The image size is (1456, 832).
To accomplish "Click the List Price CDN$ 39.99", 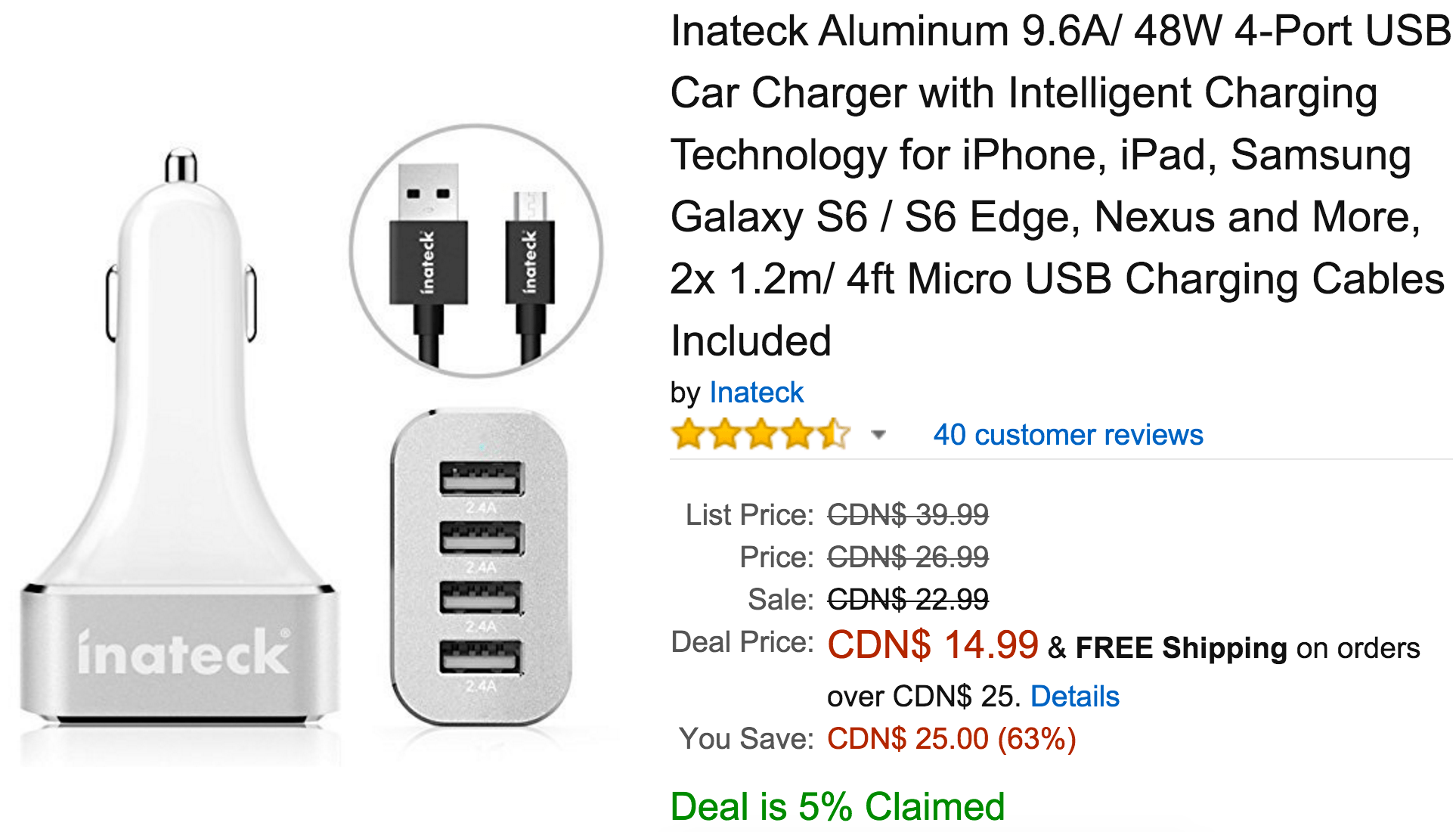I will click(908, 515).
